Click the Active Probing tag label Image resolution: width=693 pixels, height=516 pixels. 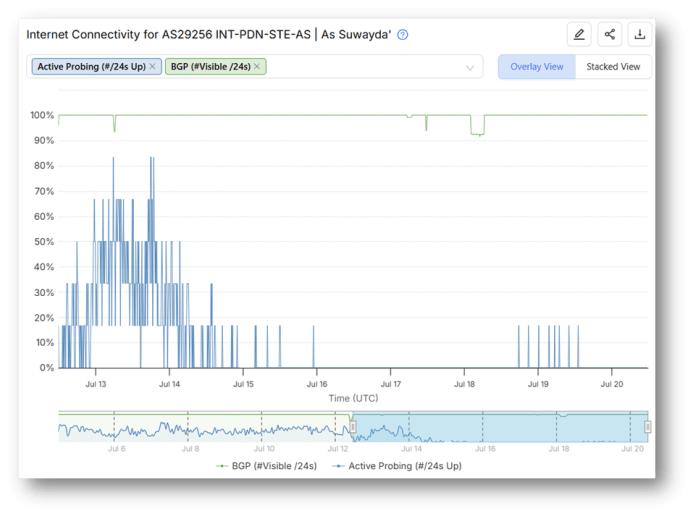tap(91, 67)
